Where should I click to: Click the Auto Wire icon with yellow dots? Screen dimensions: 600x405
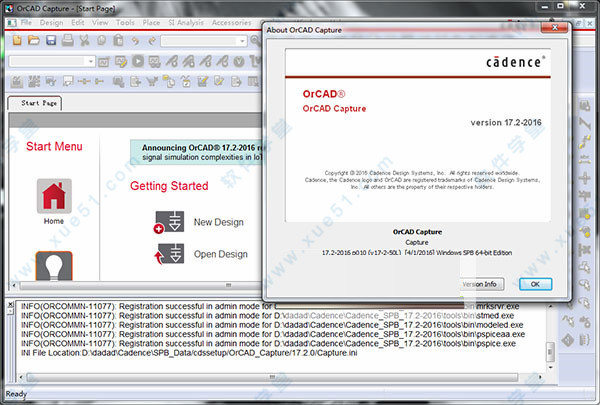click(584, 142)
